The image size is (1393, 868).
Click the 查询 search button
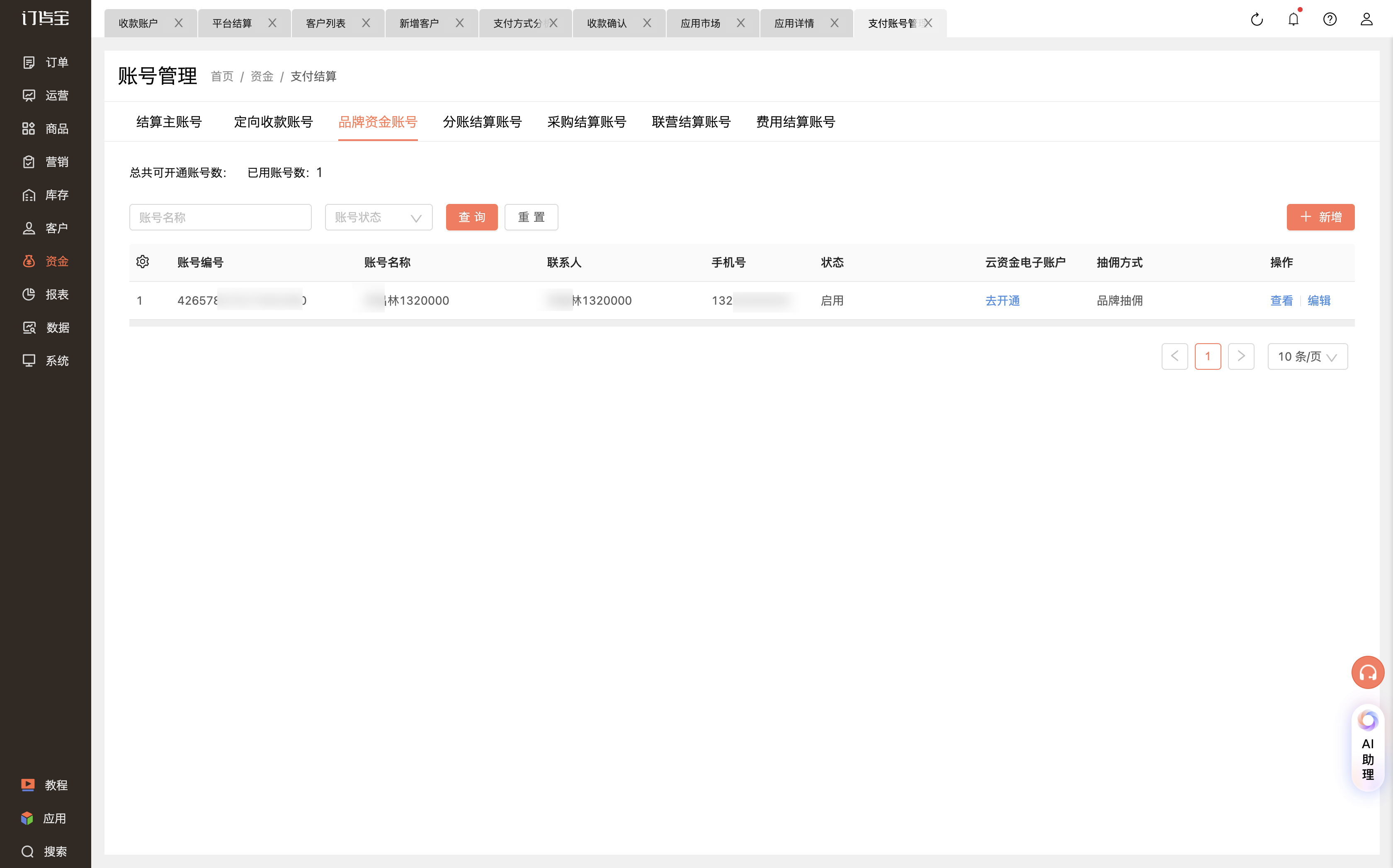(471, 218)
